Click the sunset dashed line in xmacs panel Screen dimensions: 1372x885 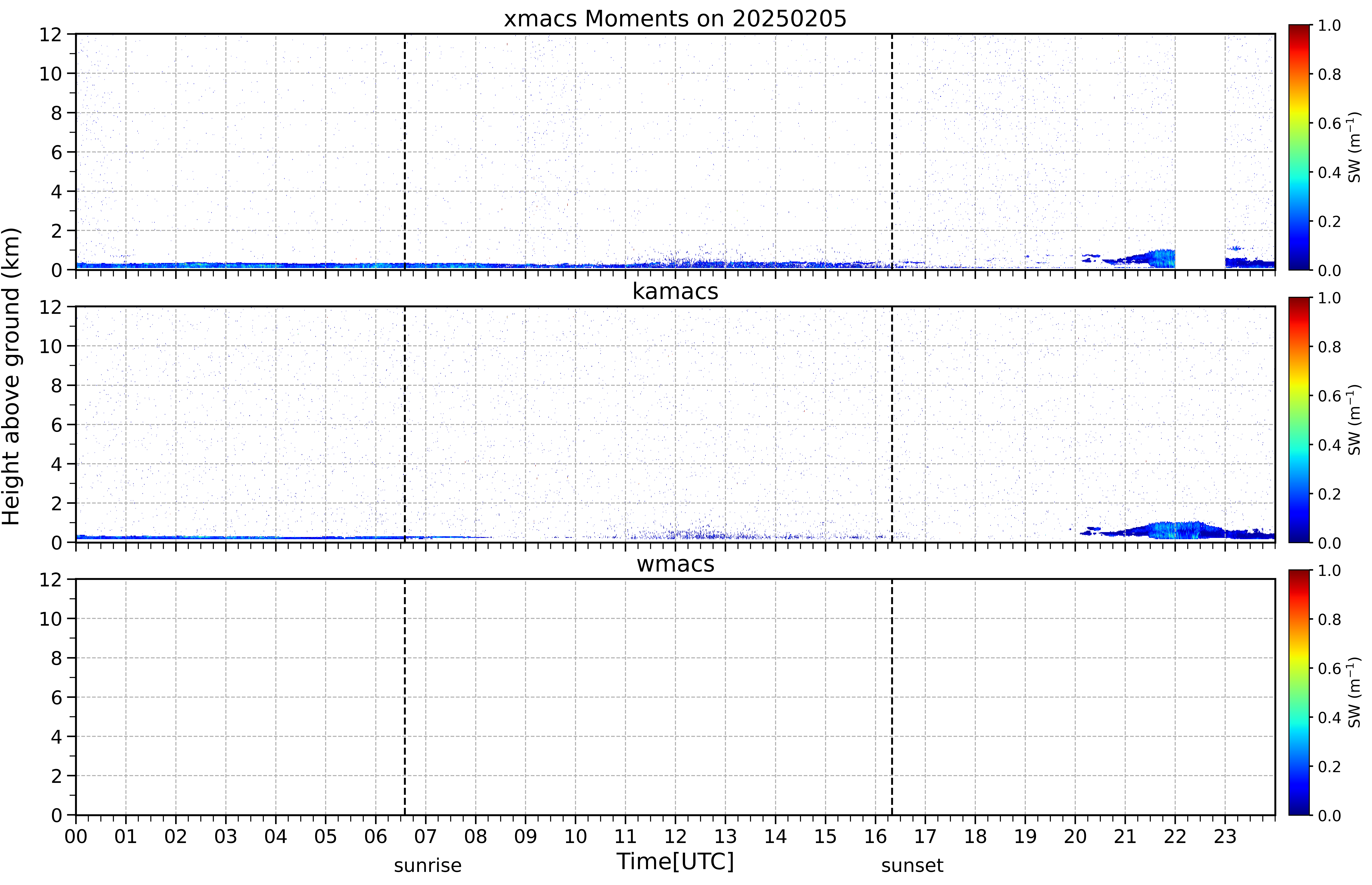(892, 152)
